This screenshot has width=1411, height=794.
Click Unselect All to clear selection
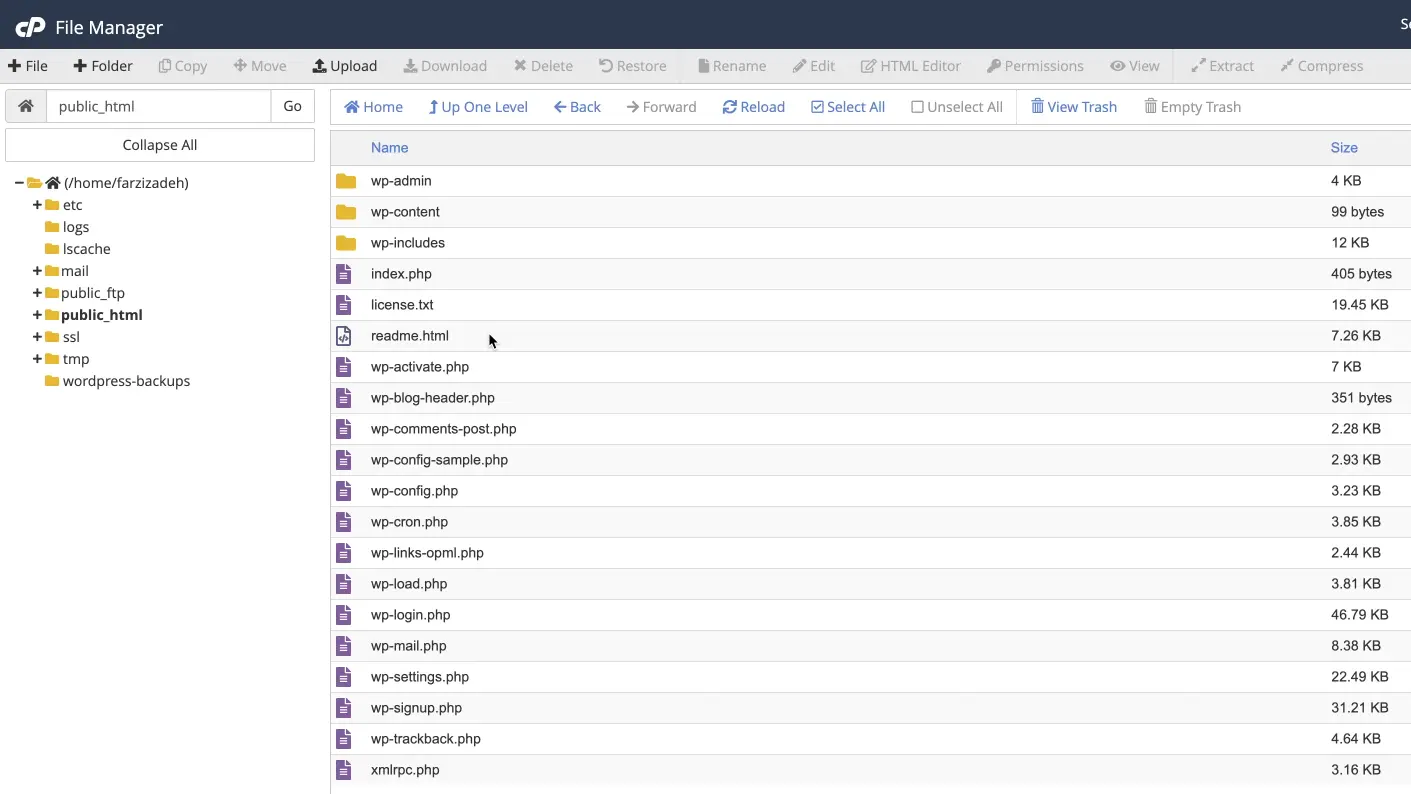pyautogui.click(x=915, y=106)
